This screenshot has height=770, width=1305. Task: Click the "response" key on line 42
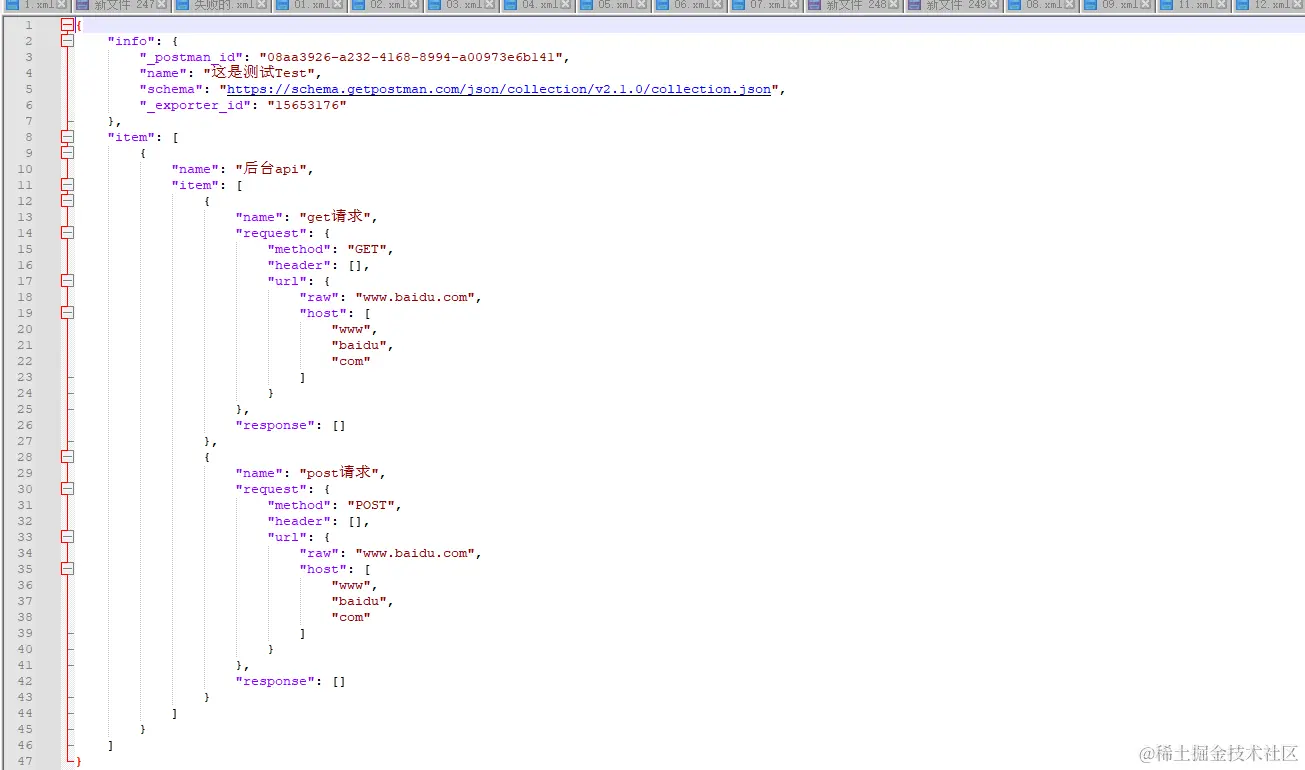[x=276, y=681]
